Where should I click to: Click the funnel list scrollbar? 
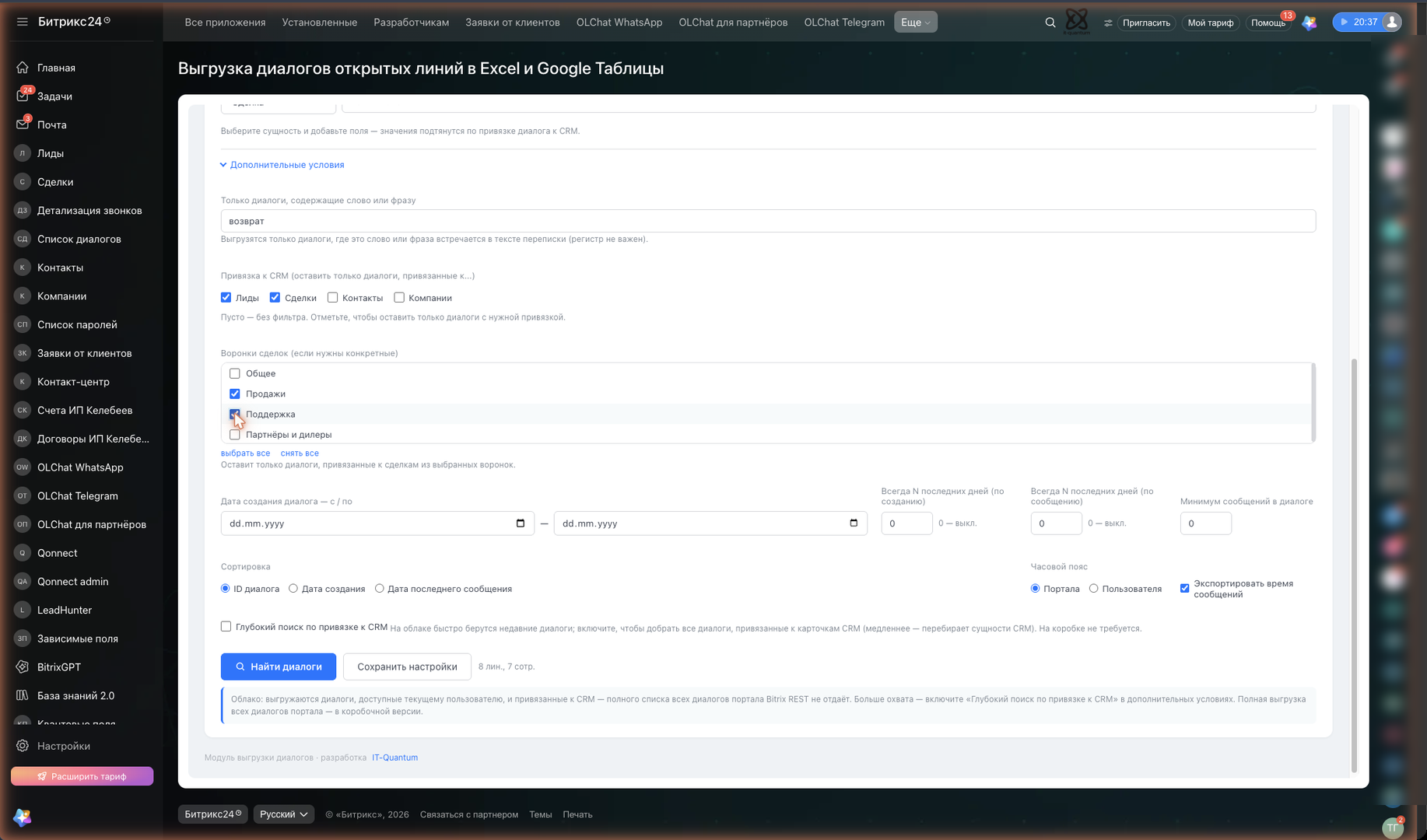pos(1313,403)
